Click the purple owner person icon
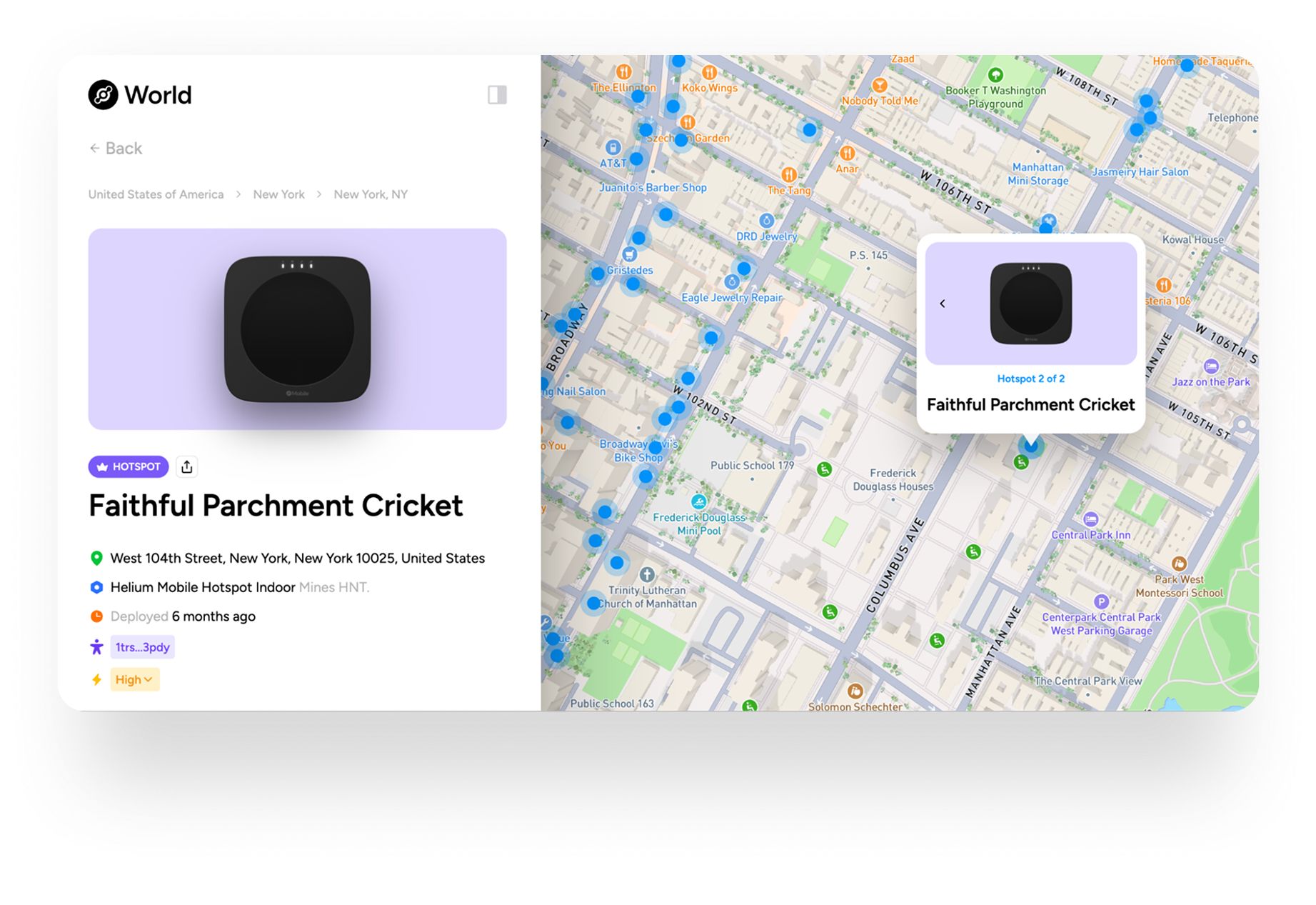The height and width of the screenshot is (905, 1316). click(x=96, y=647)
